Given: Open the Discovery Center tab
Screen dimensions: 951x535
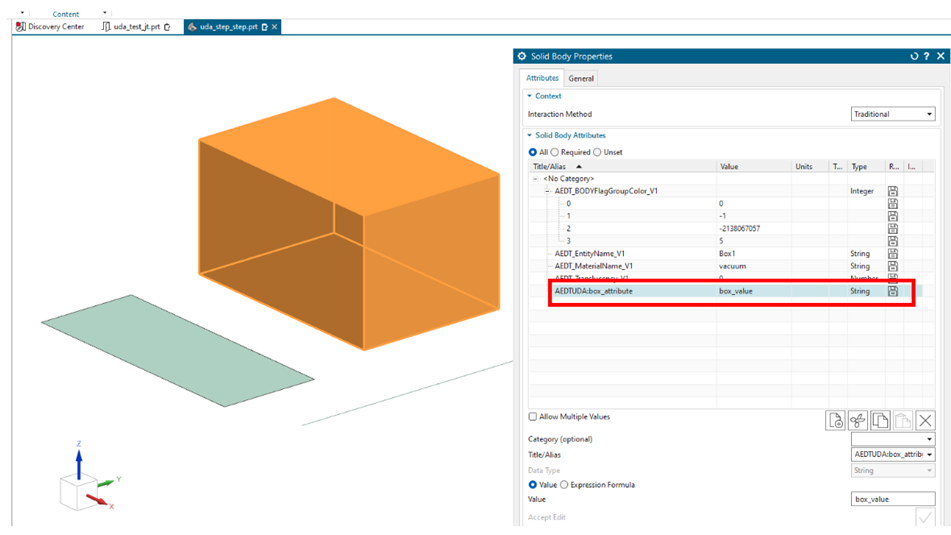Looking at the screenshot, I should pyautogui.click(x=50, y=27).
